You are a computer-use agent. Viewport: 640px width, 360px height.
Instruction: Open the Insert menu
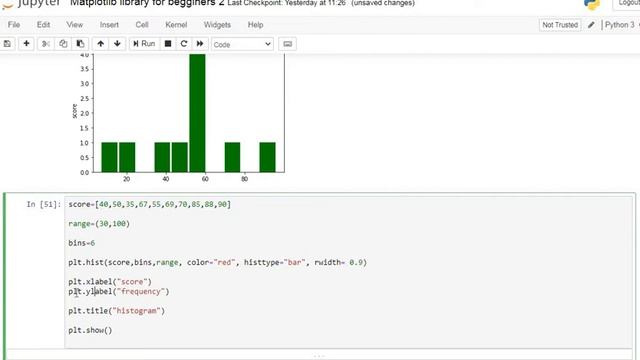(109, 25)
